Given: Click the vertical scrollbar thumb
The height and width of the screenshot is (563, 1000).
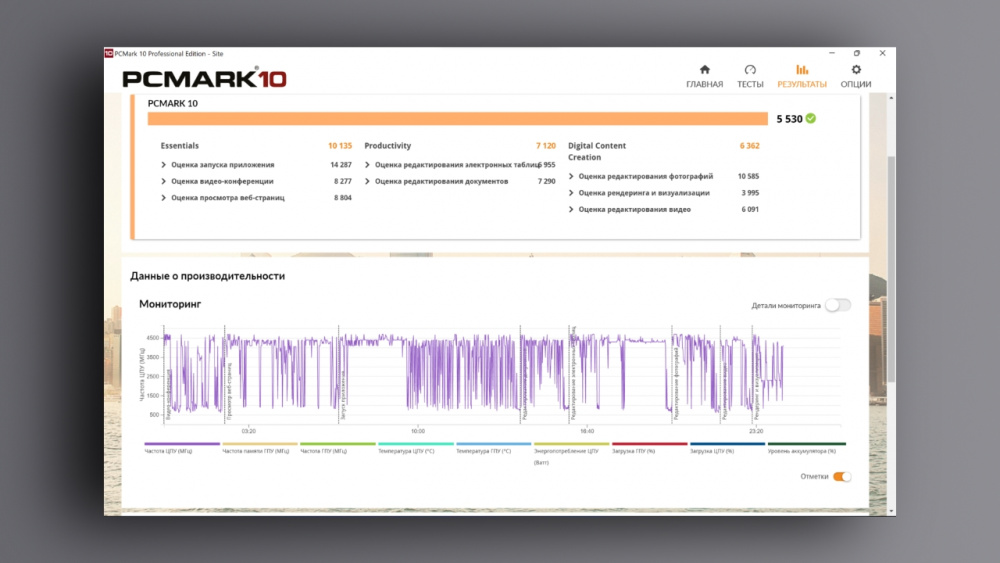Looking at the screenshot, I should coord(890,268).
